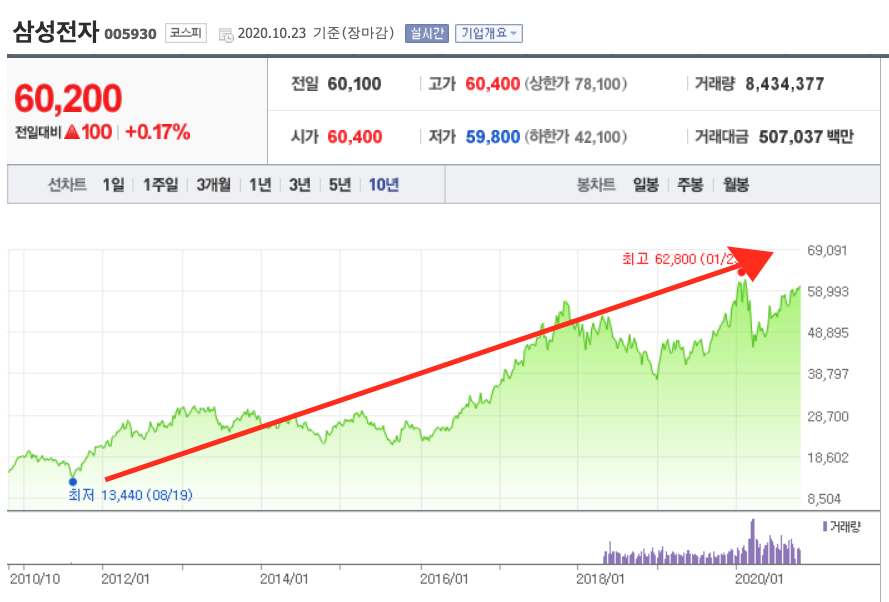Click the 48,895 y-axis label

click(x=828, y=333)
